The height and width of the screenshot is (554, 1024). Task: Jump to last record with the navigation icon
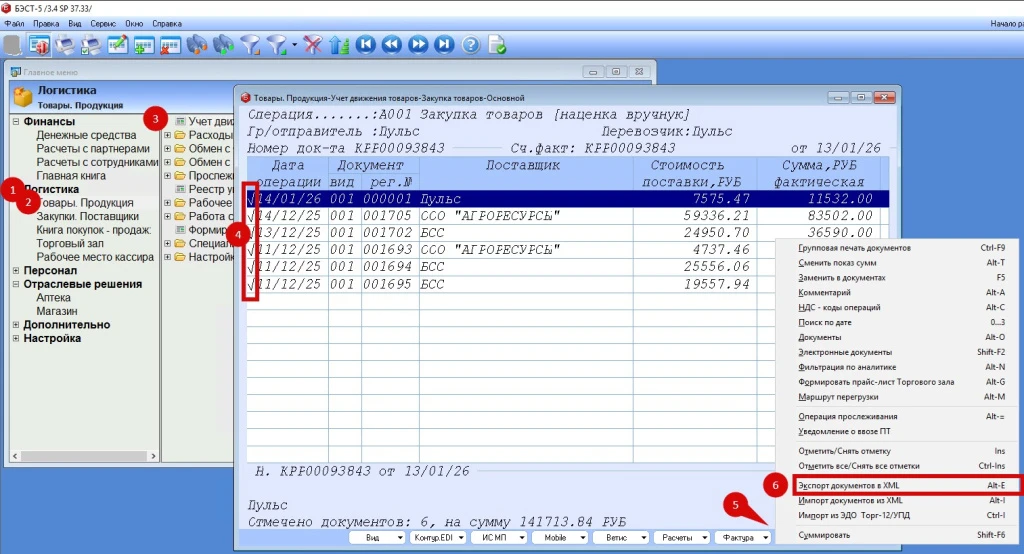[444, 45]
